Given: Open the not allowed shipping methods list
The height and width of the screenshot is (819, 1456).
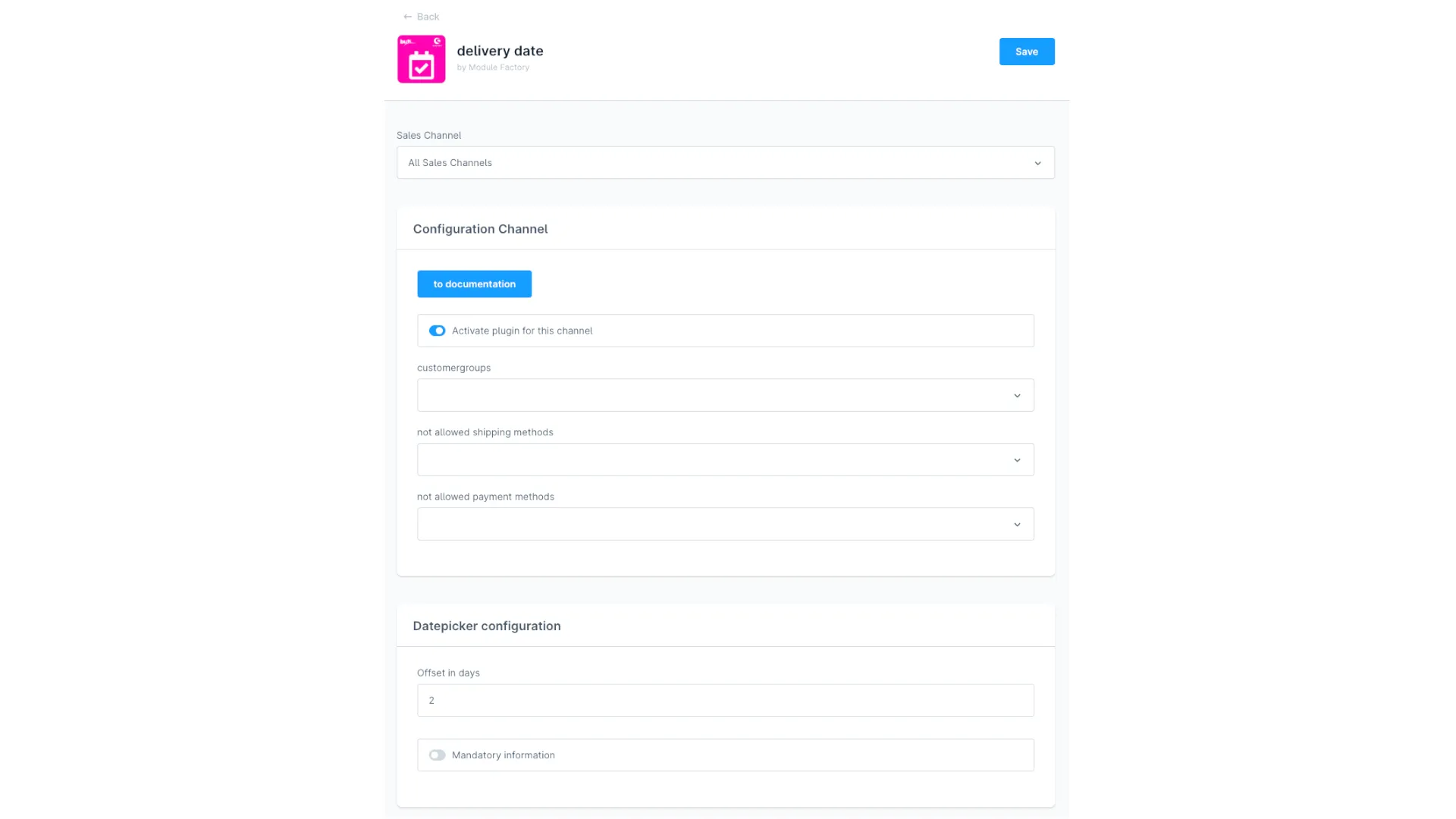Looking at the screenshot, I should click(x=725, y=460).
